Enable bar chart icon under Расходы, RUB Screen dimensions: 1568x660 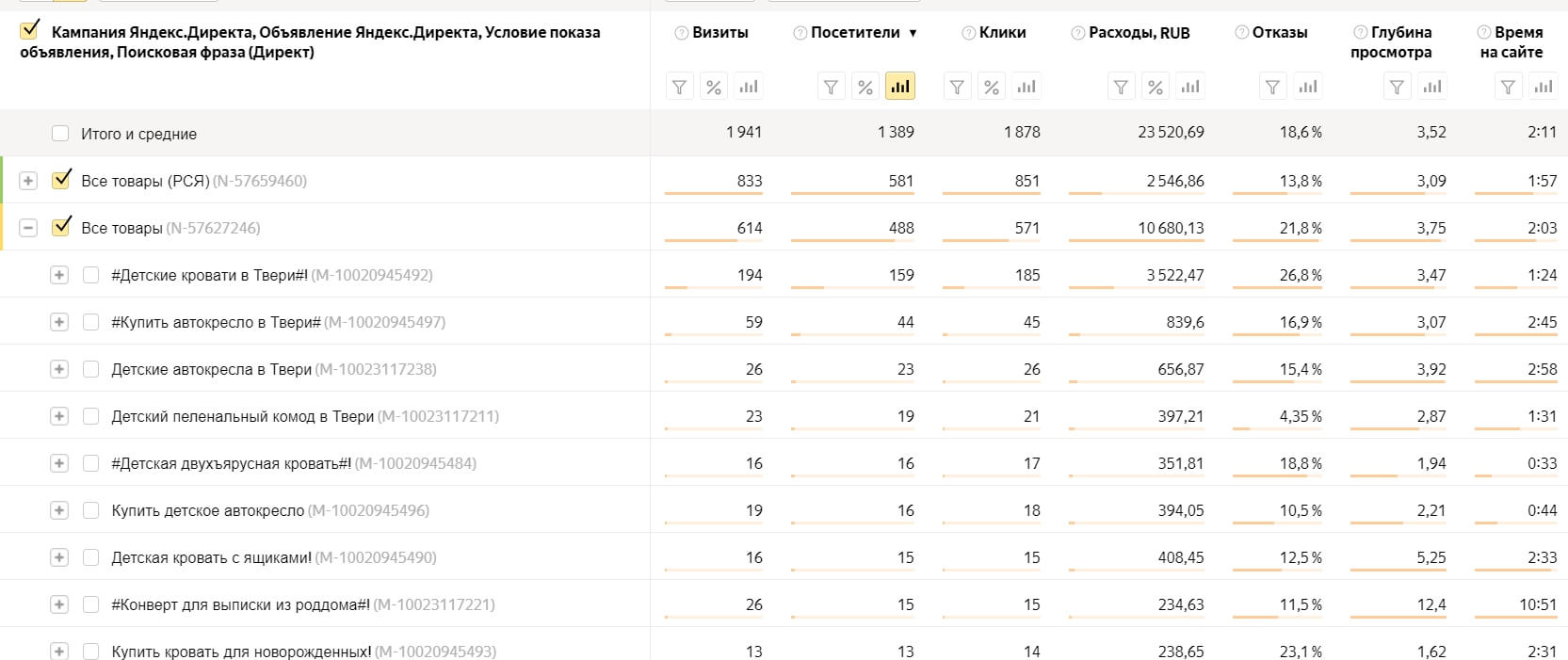[x=1190, y=87]
